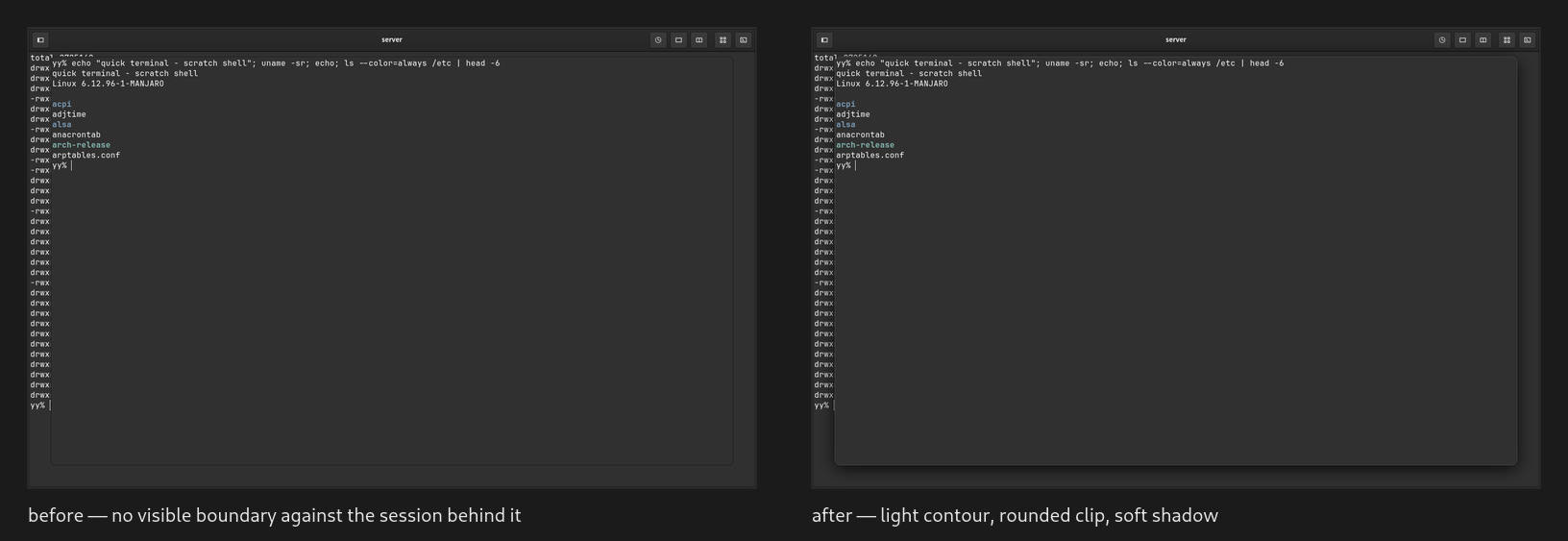Toggle the sidebar icon in the after window
Screen dimensions: 1568x541
[x=824, y=40]
